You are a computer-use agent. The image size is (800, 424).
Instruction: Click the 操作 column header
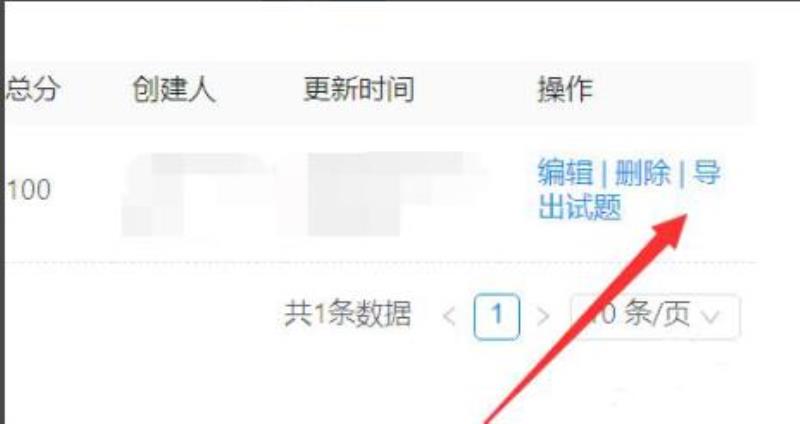(565, 89)
